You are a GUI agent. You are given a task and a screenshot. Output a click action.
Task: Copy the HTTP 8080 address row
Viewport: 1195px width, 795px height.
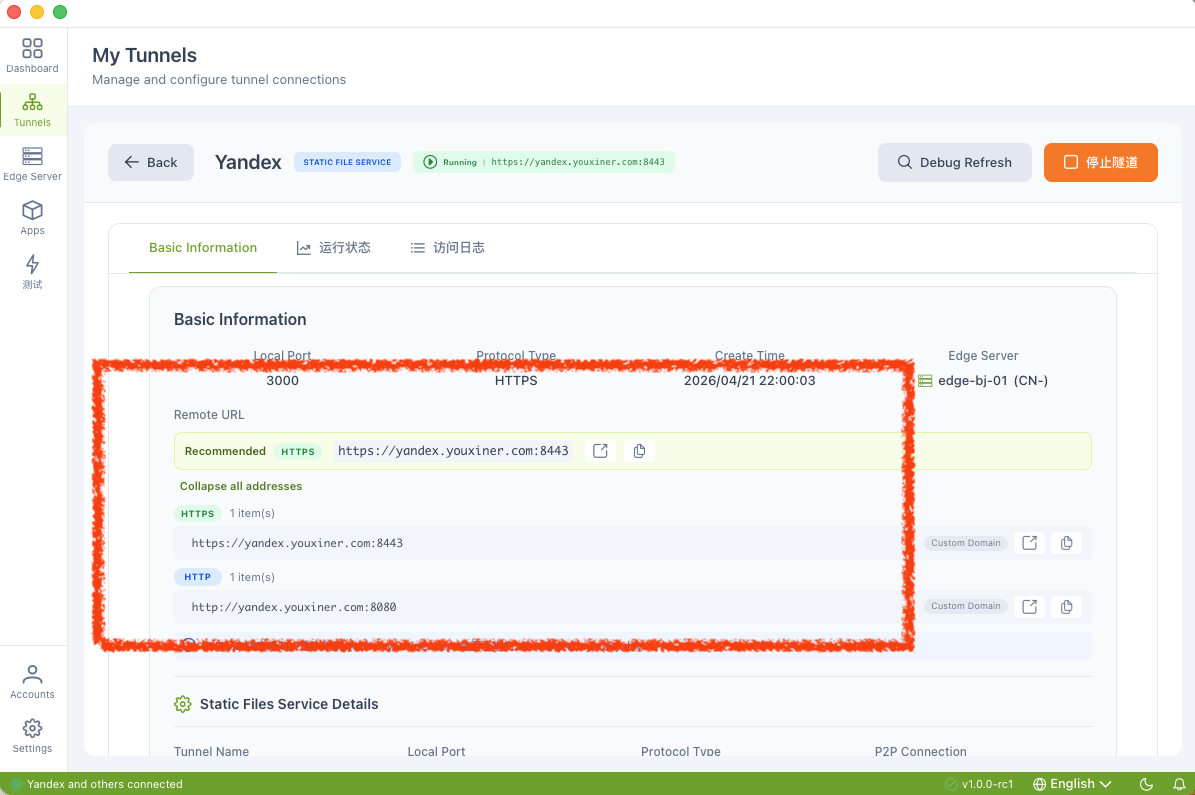click(x=1066, y=607)
